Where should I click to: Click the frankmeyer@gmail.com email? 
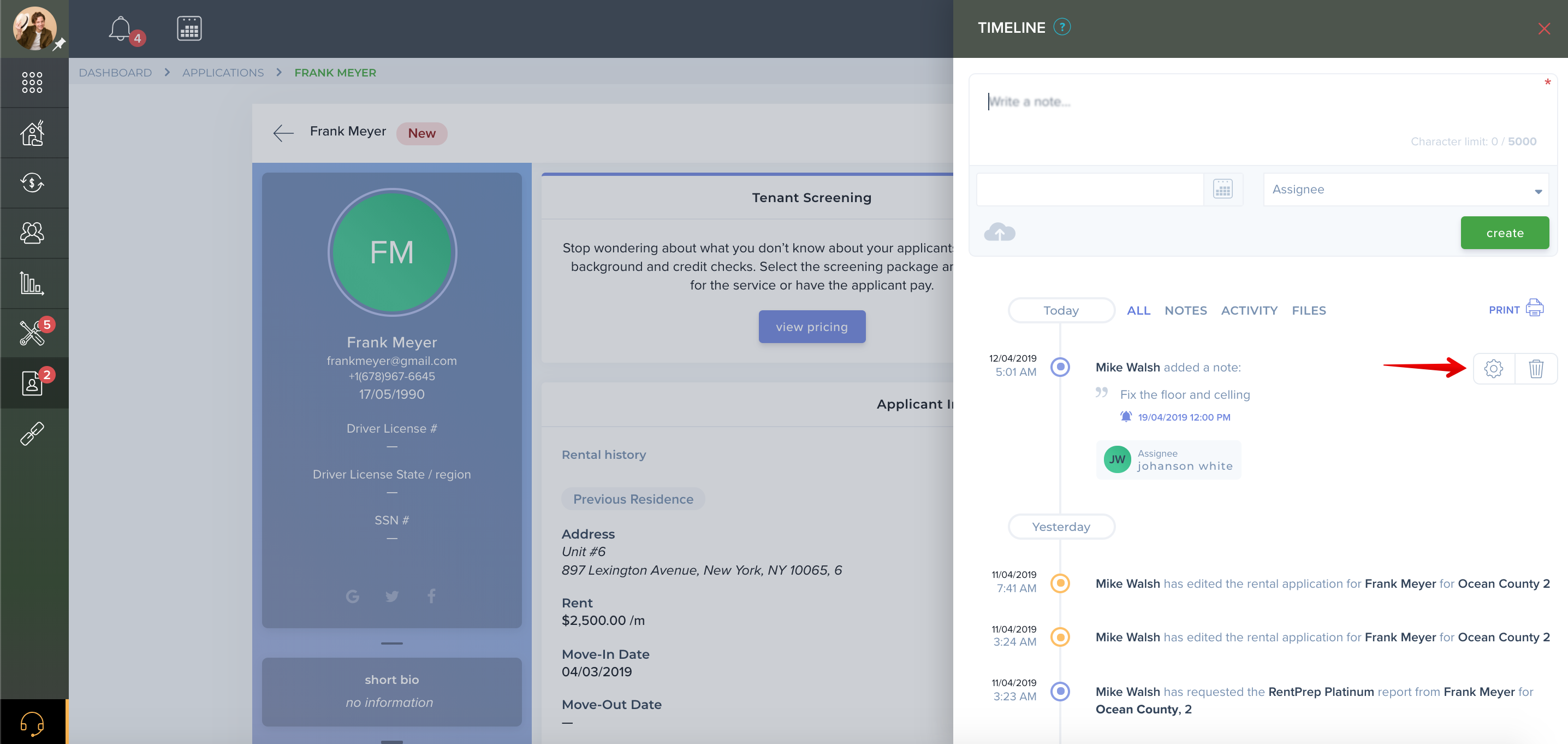coord(391,361)
